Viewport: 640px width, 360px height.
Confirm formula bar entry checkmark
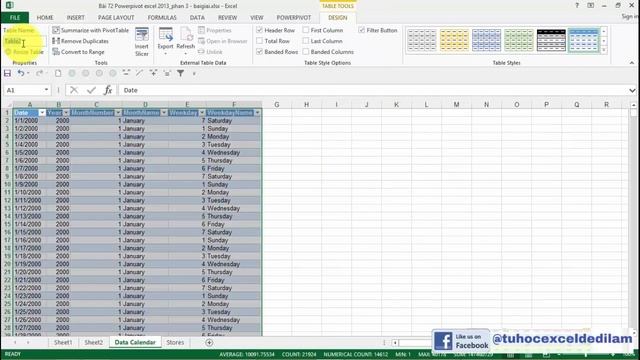(91, 90)
